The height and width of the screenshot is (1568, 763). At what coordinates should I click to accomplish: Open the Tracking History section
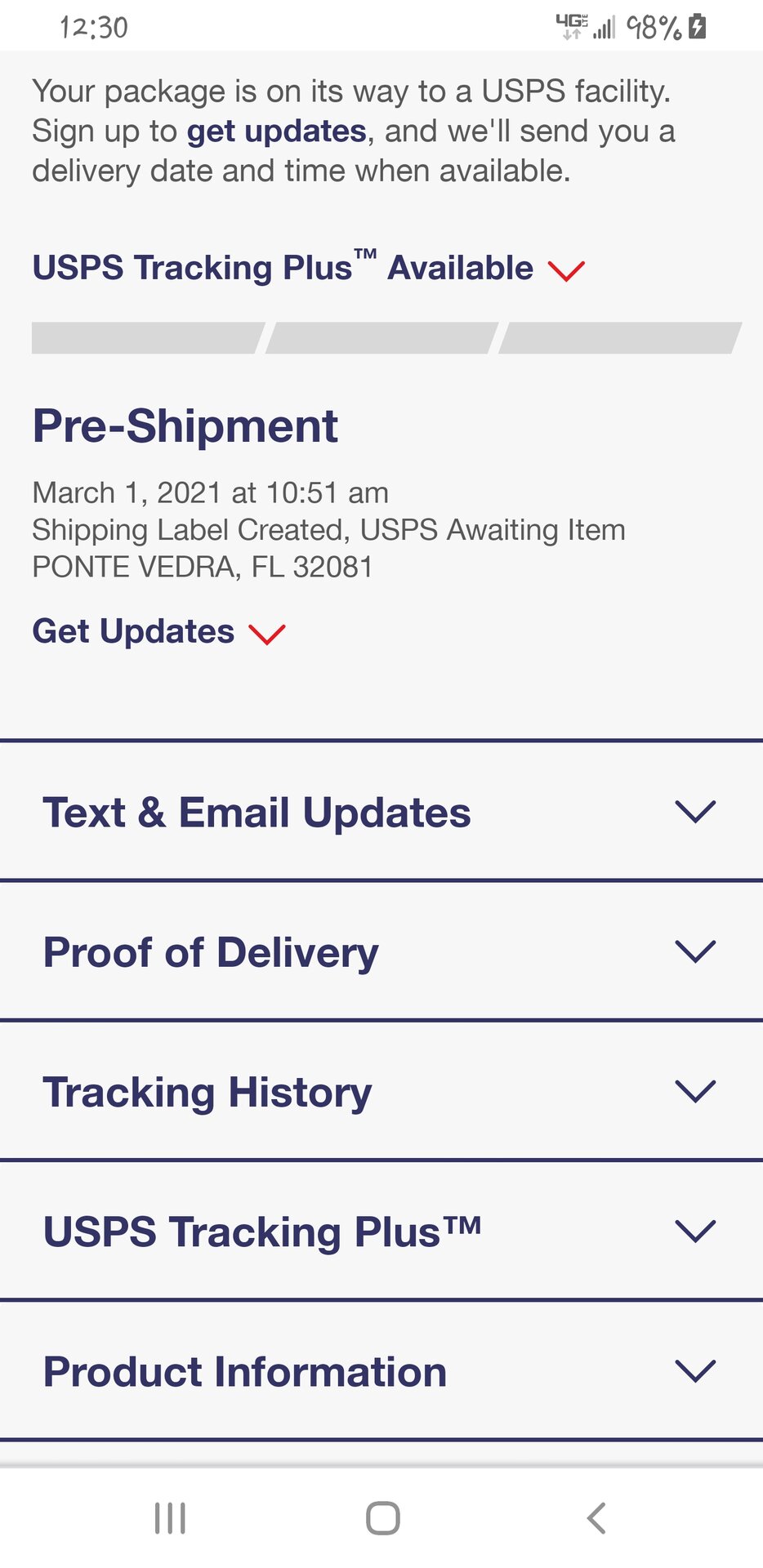click(x=207, y=1092)
